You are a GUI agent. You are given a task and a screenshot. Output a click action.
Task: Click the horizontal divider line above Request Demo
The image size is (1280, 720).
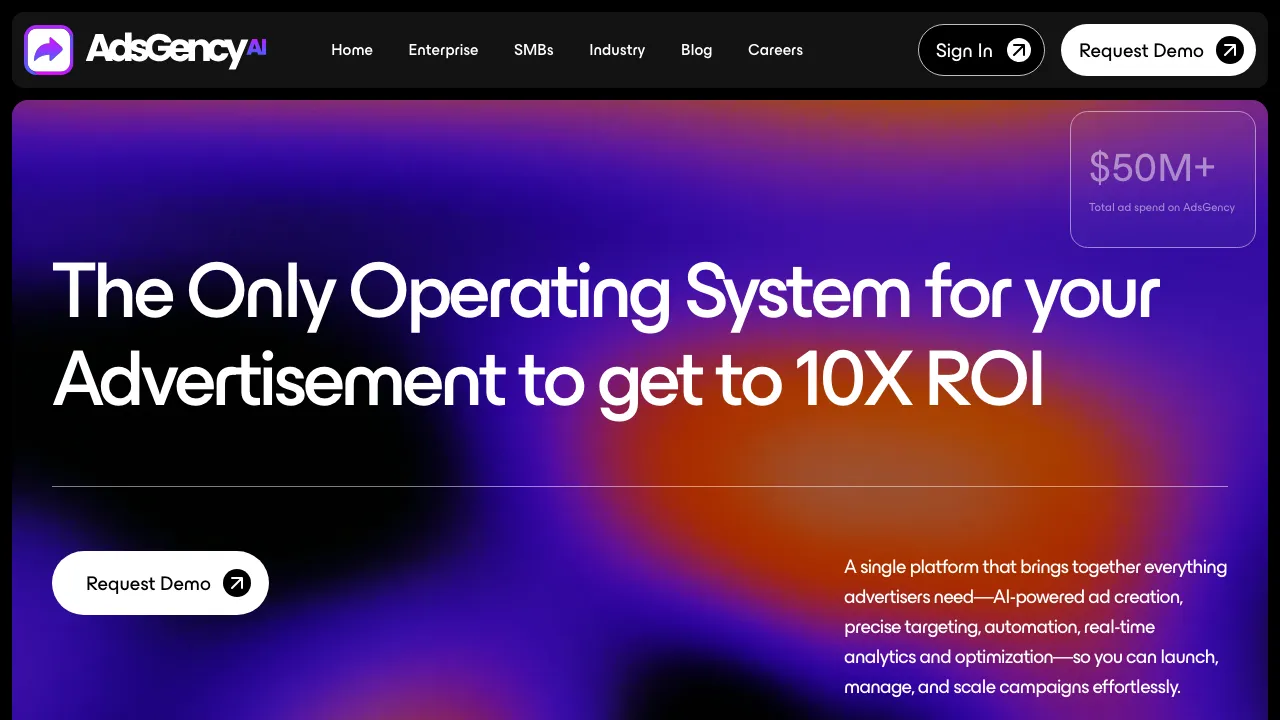[x=640, y=486]
